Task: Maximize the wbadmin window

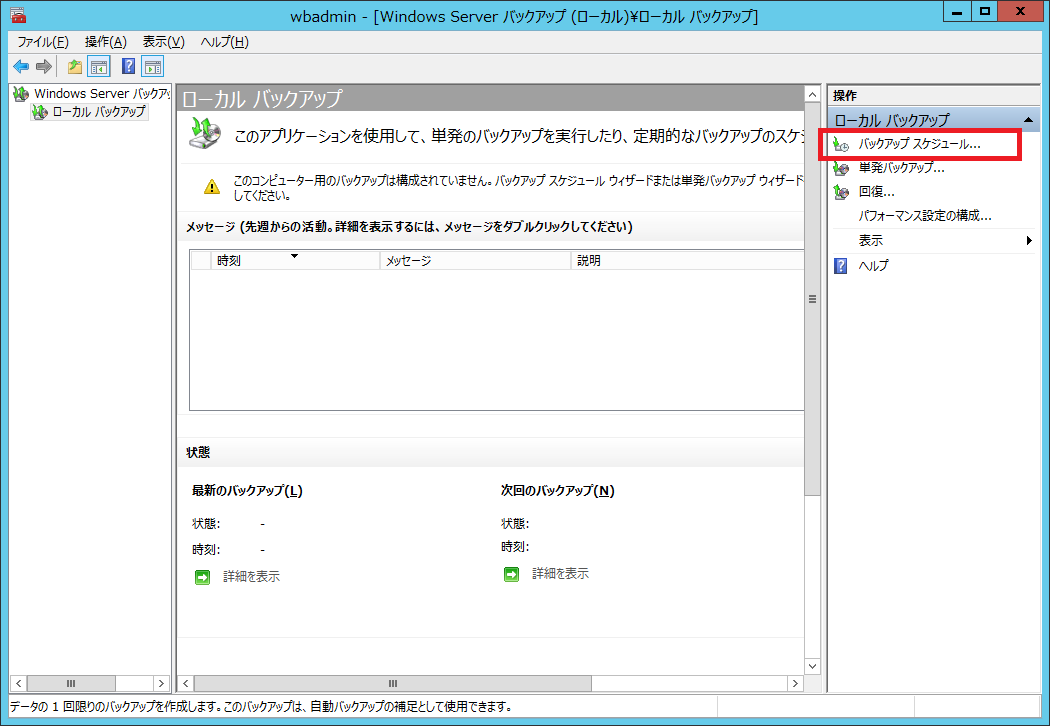Action: pos(985,11)
